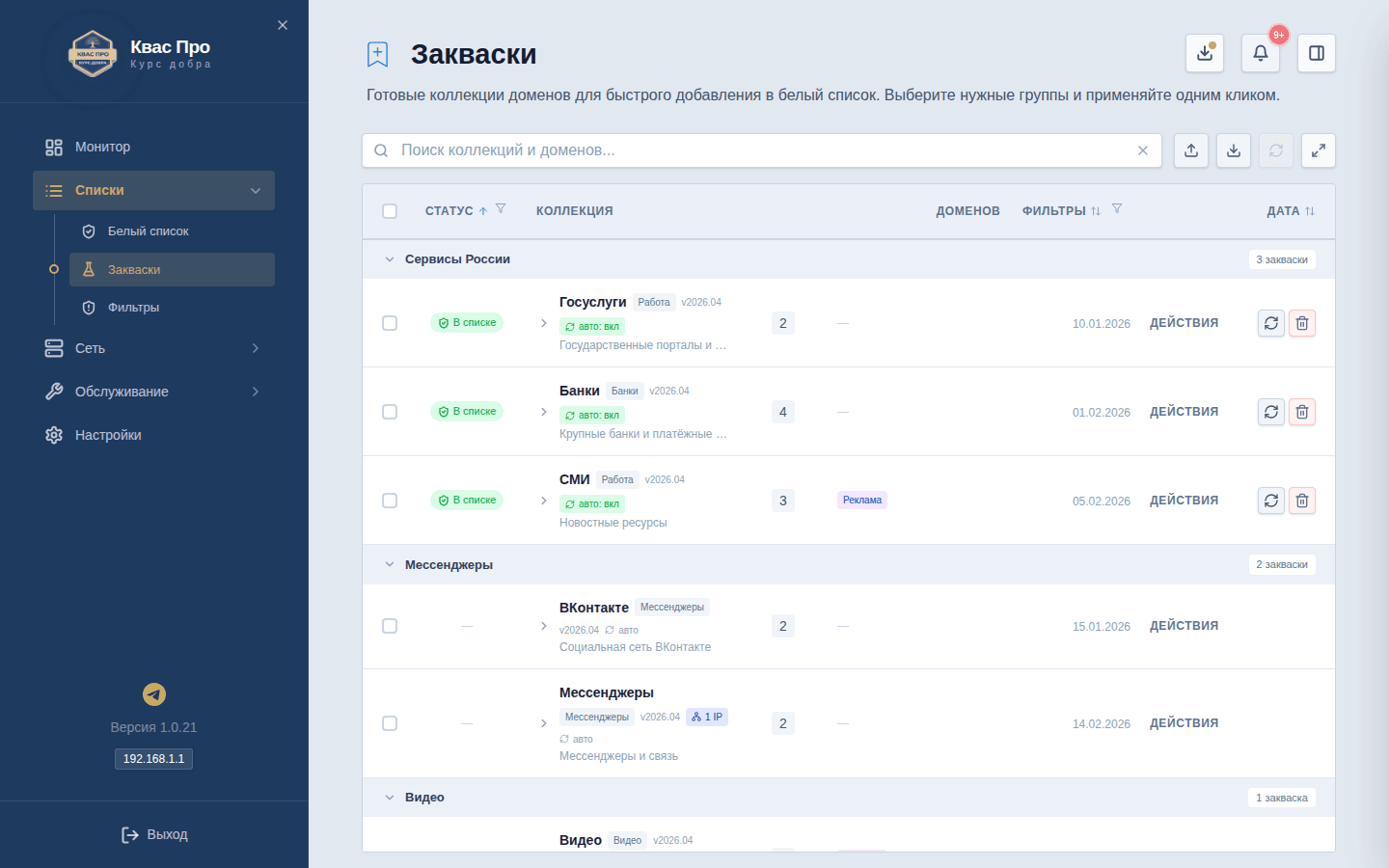Focus the collections search field

pyautogui.click(x=762, y=150)
